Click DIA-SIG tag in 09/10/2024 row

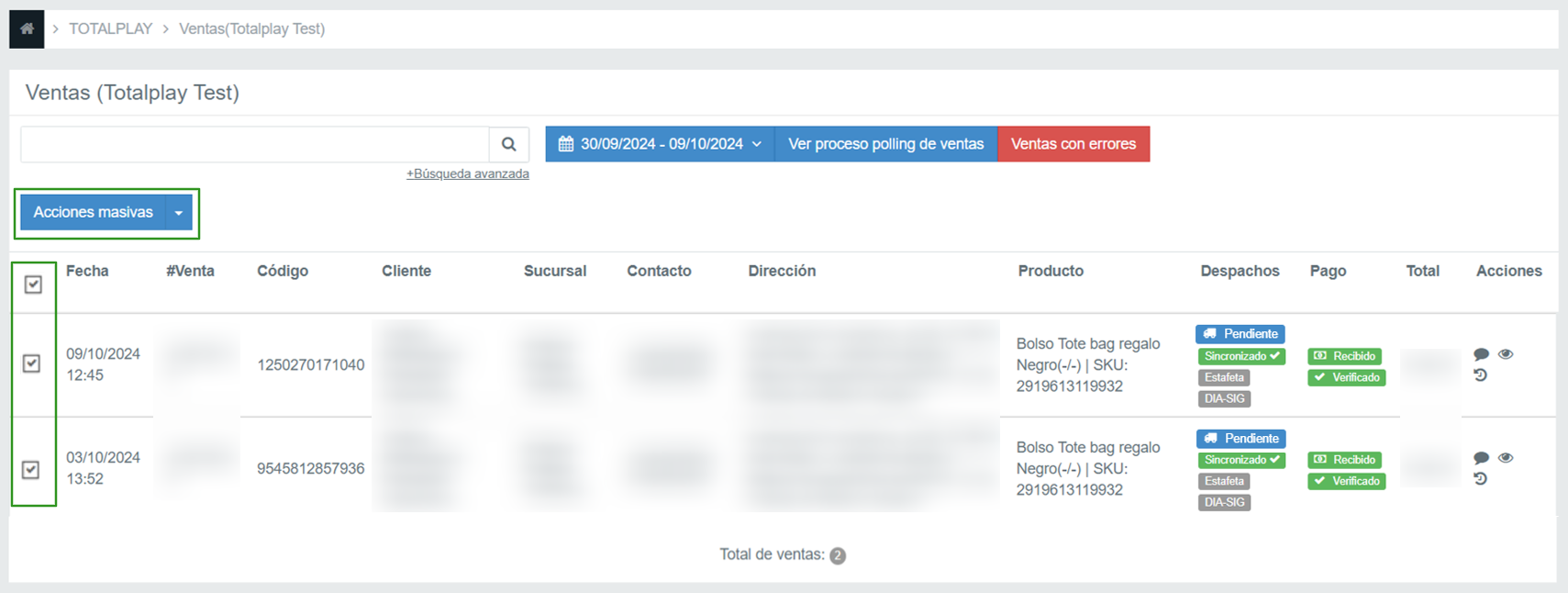click(x=1224, y=398)
